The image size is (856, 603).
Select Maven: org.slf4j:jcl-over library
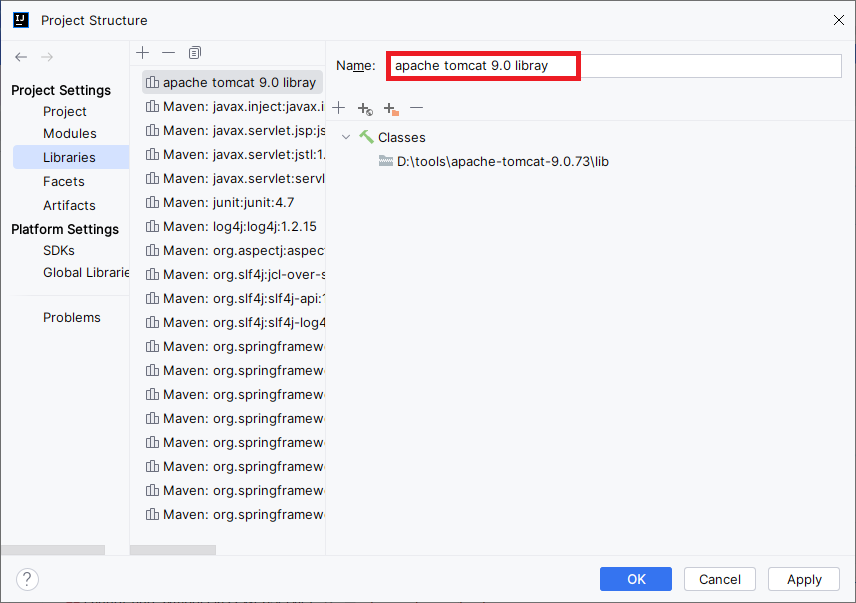pos(235,274)
